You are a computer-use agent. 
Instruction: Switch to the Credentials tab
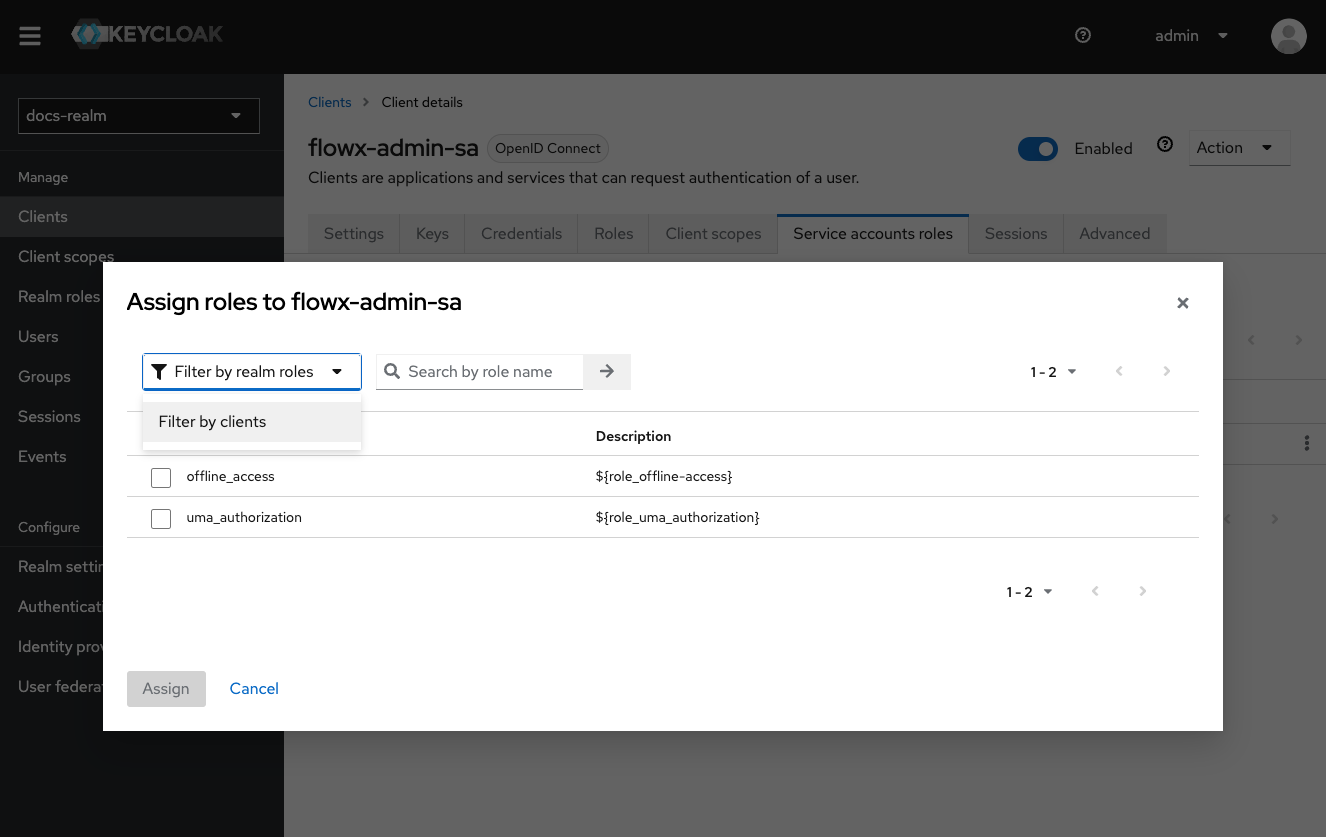pyautogui.click(x=521, y=234)
